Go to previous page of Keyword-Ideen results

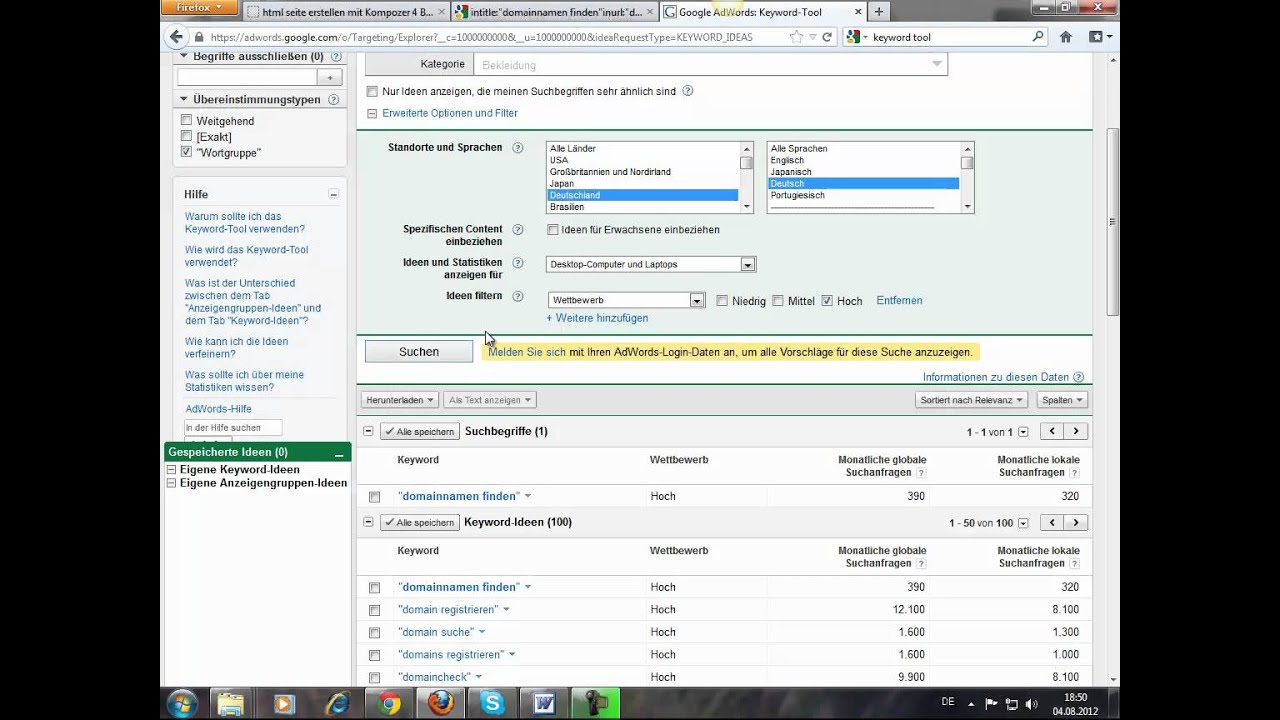click(1052, 523)
